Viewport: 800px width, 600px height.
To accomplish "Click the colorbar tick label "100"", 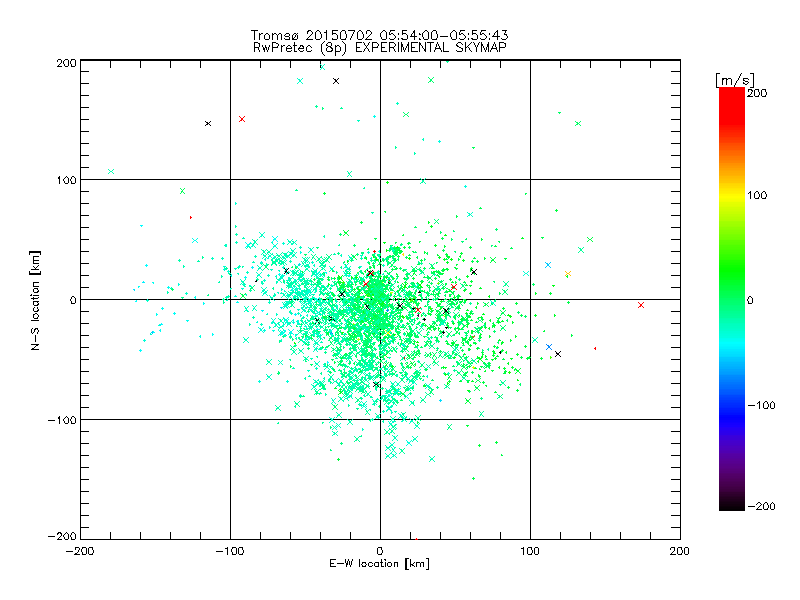I will [757, 195].
